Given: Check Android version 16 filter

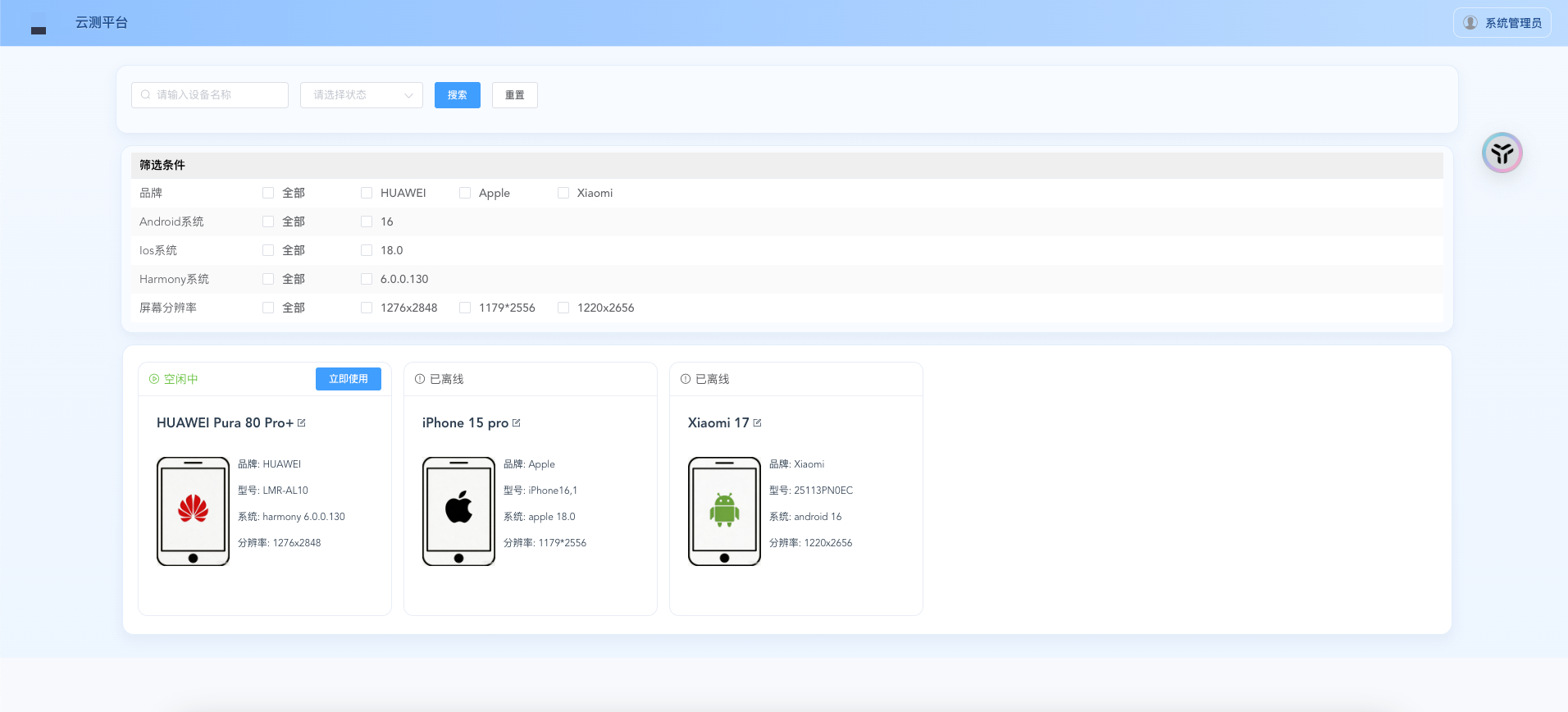Looking at the screenshot, I should click(367, 221).
